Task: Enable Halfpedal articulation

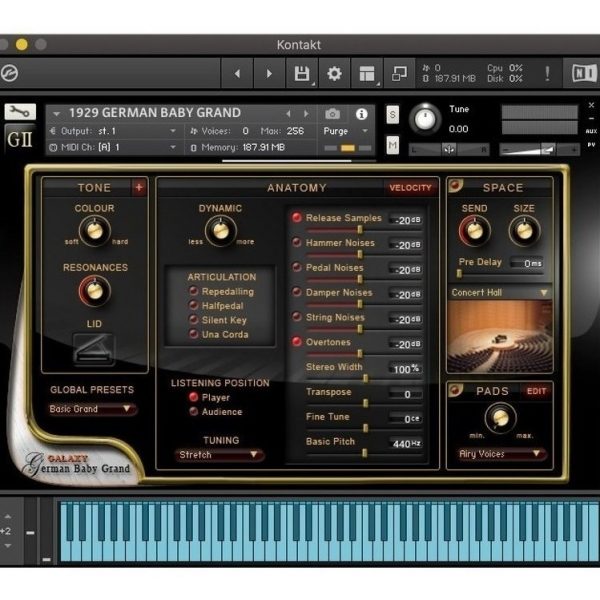Action: pos(194,305)
